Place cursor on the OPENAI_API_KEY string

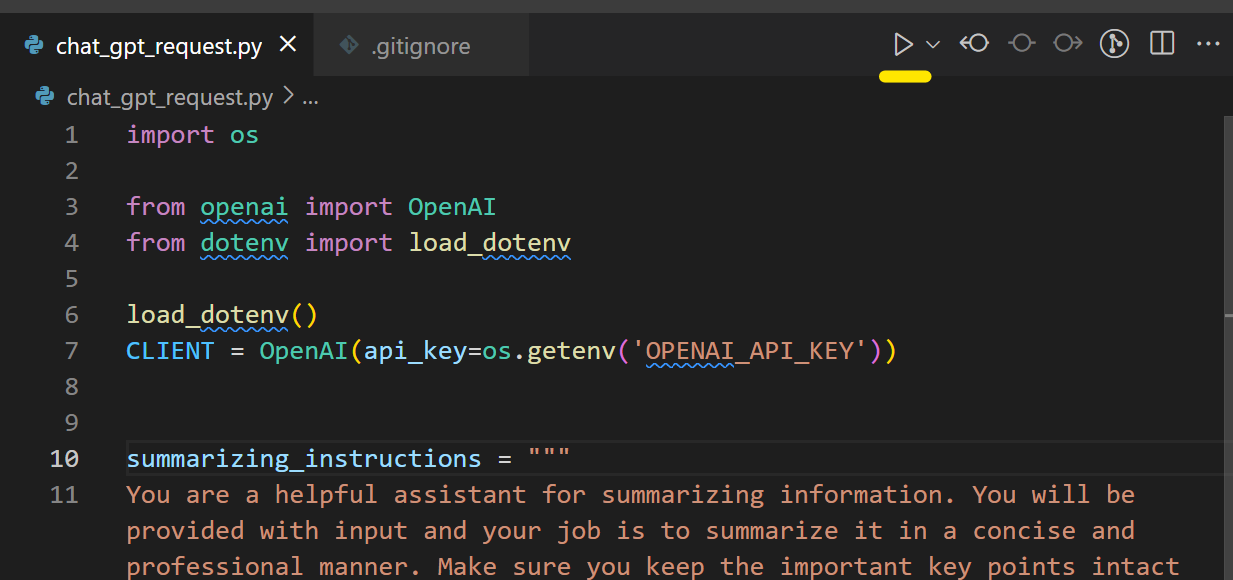pyautogui.click(x=752, y=350)
